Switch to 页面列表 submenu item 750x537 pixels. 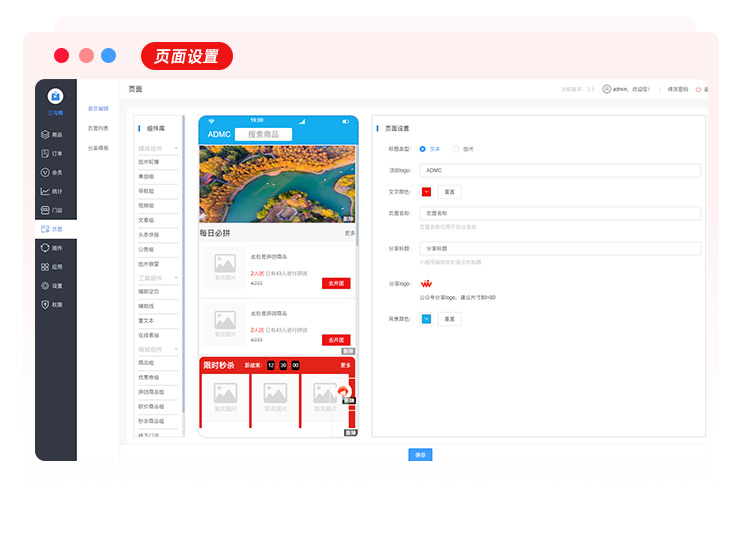[98, 128]
